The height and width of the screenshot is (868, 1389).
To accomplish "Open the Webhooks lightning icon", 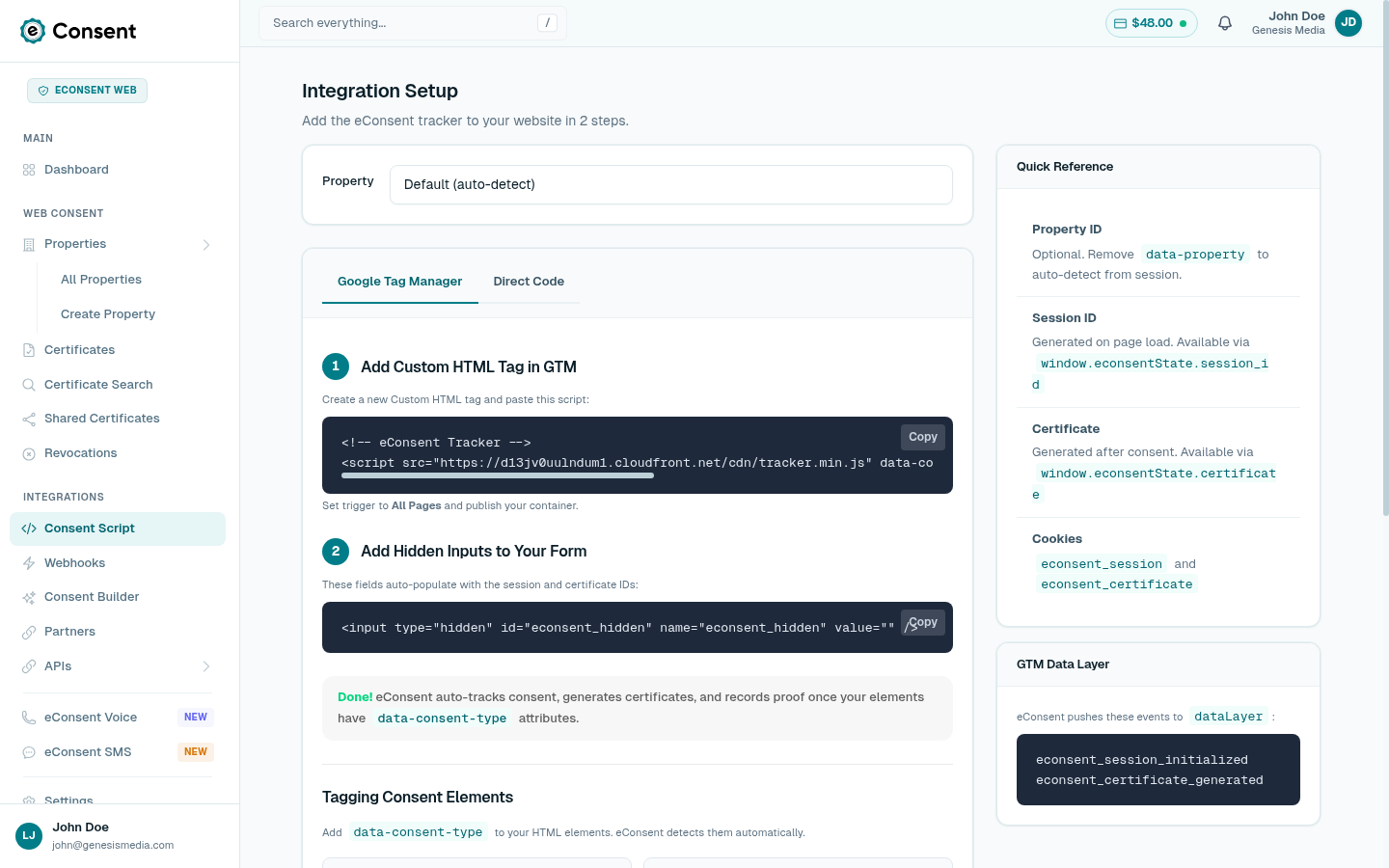I will click(x=29, y=563).
